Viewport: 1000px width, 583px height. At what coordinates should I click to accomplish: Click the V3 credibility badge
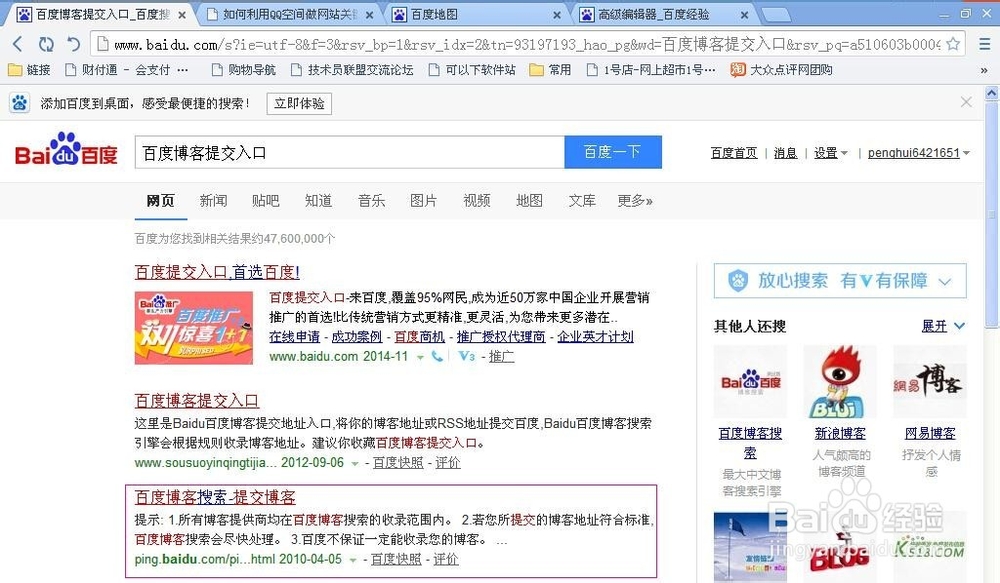tap(467, 357)
